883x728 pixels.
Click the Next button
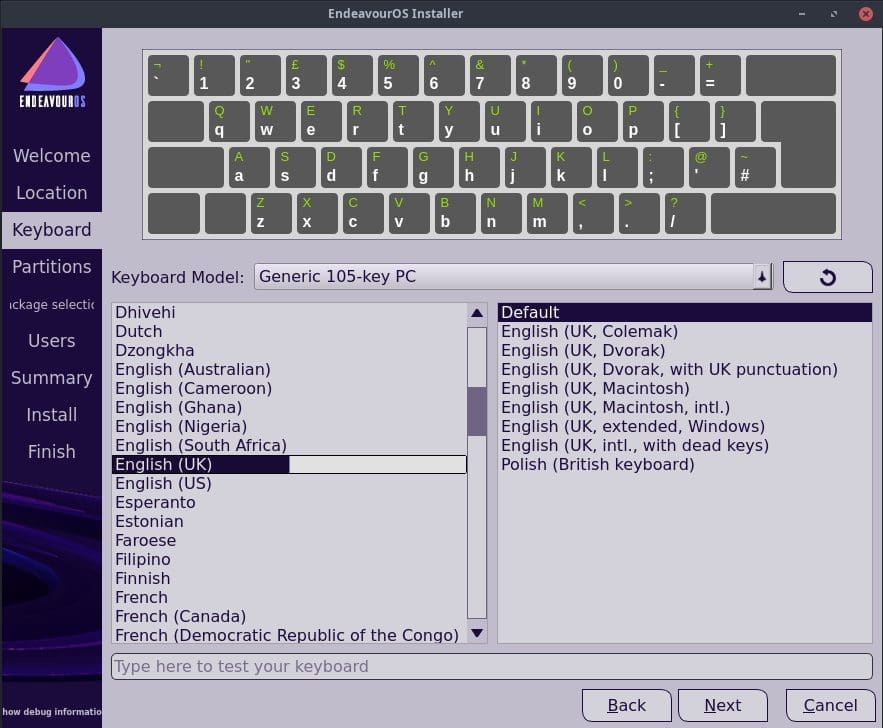(x=723, y=705)
